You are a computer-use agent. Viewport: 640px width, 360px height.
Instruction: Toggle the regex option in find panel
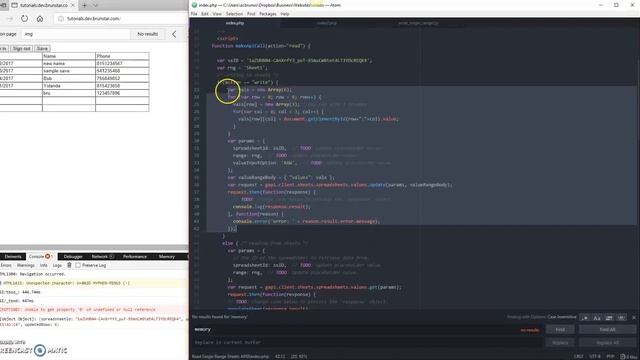coord(585,317)
